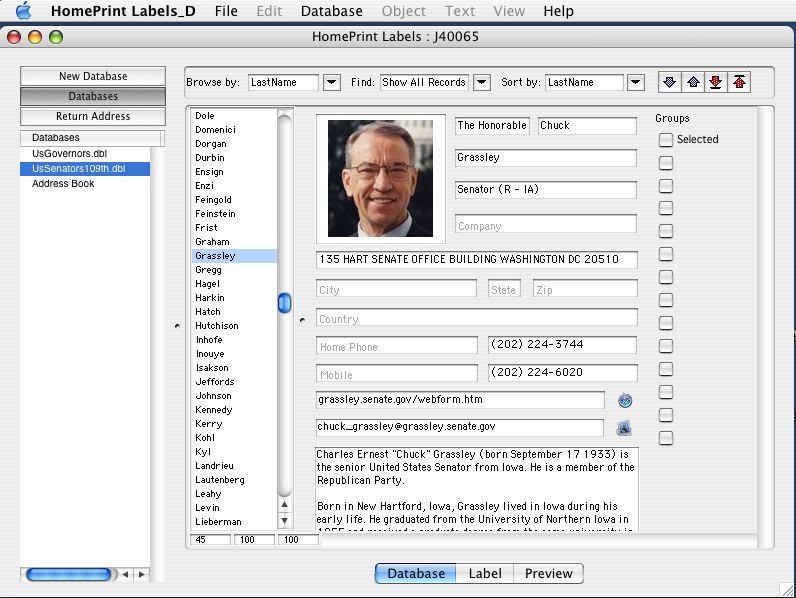
Task: Click the New Database button
Action: [x=93, y=76]
